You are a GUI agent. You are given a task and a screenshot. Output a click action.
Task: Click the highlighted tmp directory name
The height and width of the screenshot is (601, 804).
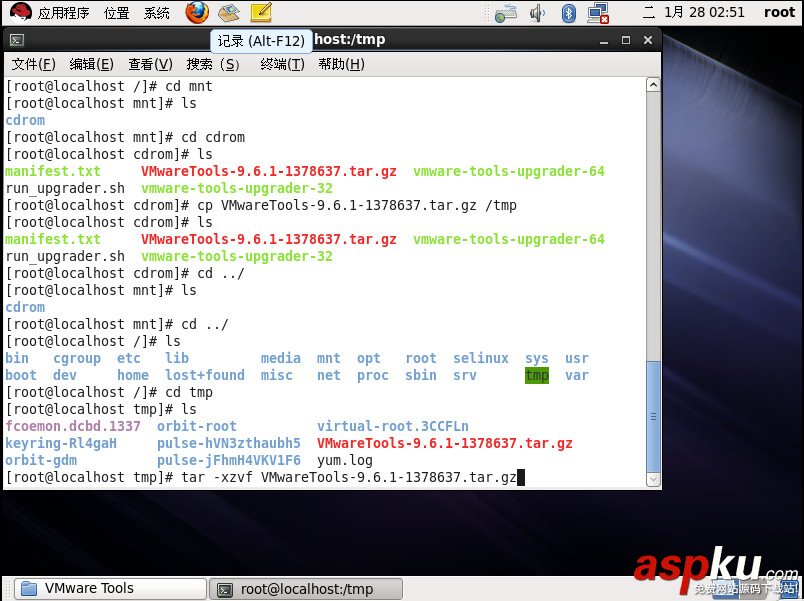(x=537, y=375)
